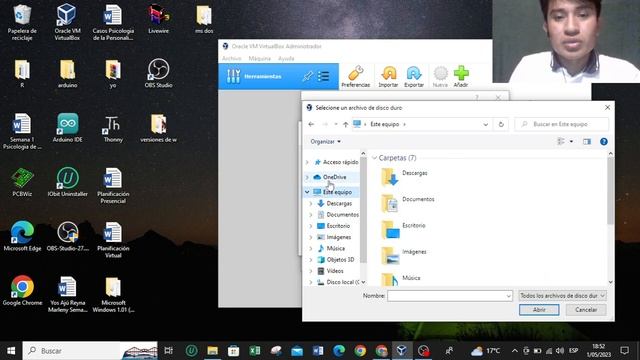This screenshot has height=360, width=640.
Task: Select Imágenes in the navigation tree
Action: 338,237
